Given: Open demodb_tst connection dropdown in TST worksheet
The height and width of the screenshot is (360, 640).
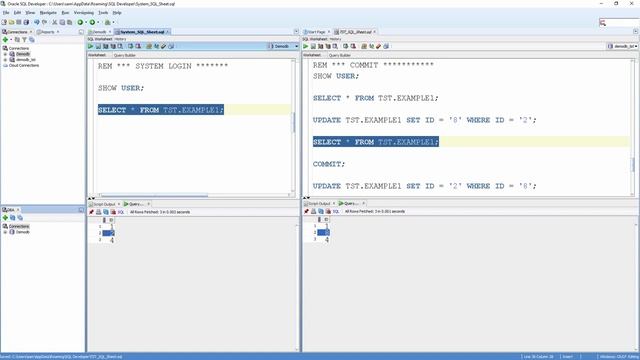Looking at the screenshot, I should 636,46.
